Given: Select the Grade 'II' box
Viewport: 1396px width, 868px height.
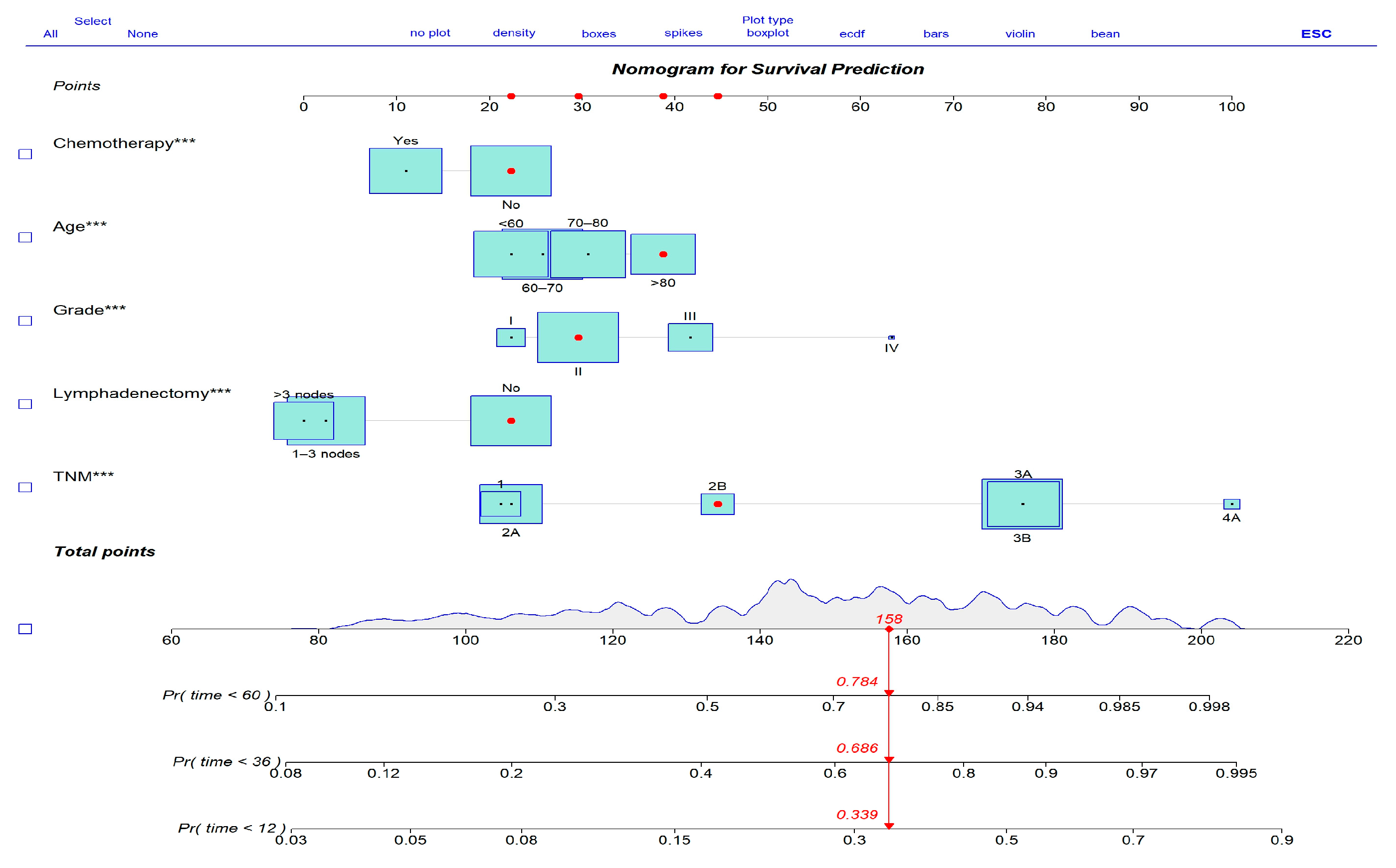Looking at the screenshot, I should 578,338.
